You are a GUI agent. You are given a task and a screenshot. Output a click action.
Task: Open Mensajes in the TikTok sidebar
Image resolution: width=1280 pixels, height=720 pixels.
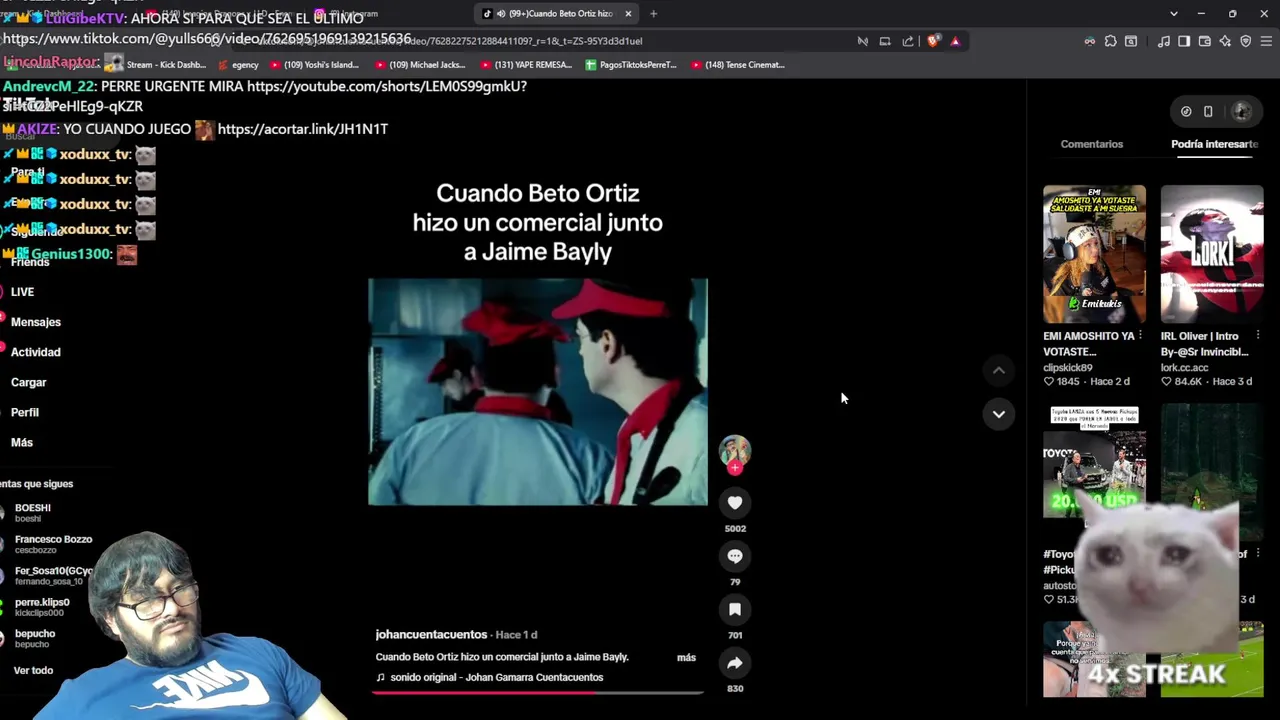point(36,322)
